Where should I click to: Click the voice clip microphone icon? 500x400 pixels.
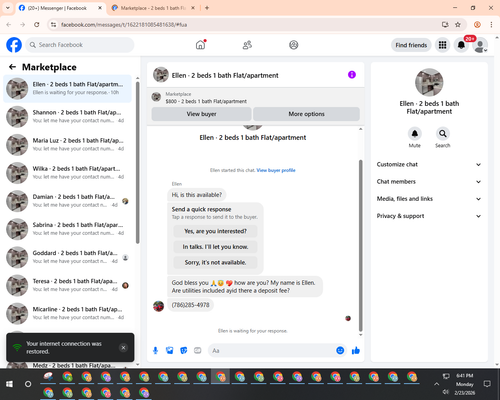[x=155, y=351]
